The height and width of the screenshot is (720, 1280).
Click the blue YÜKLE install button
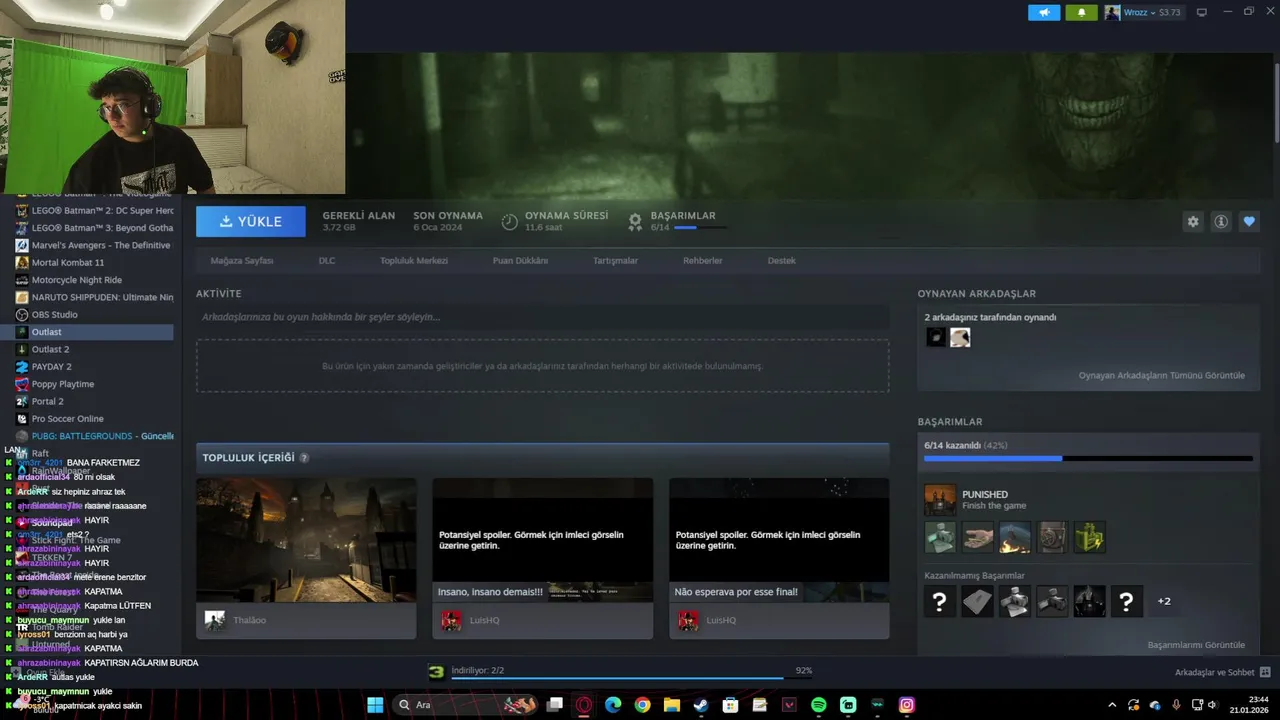(x=251, y=222)
